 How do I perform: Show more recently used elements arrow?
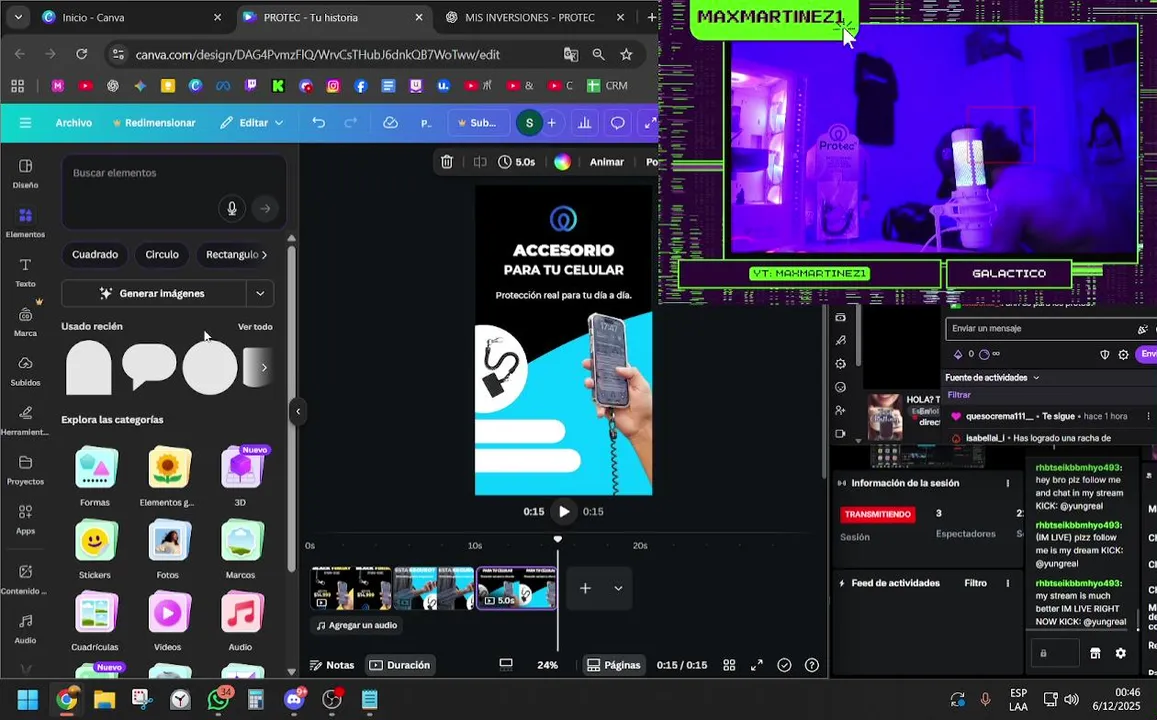[264, 367]
